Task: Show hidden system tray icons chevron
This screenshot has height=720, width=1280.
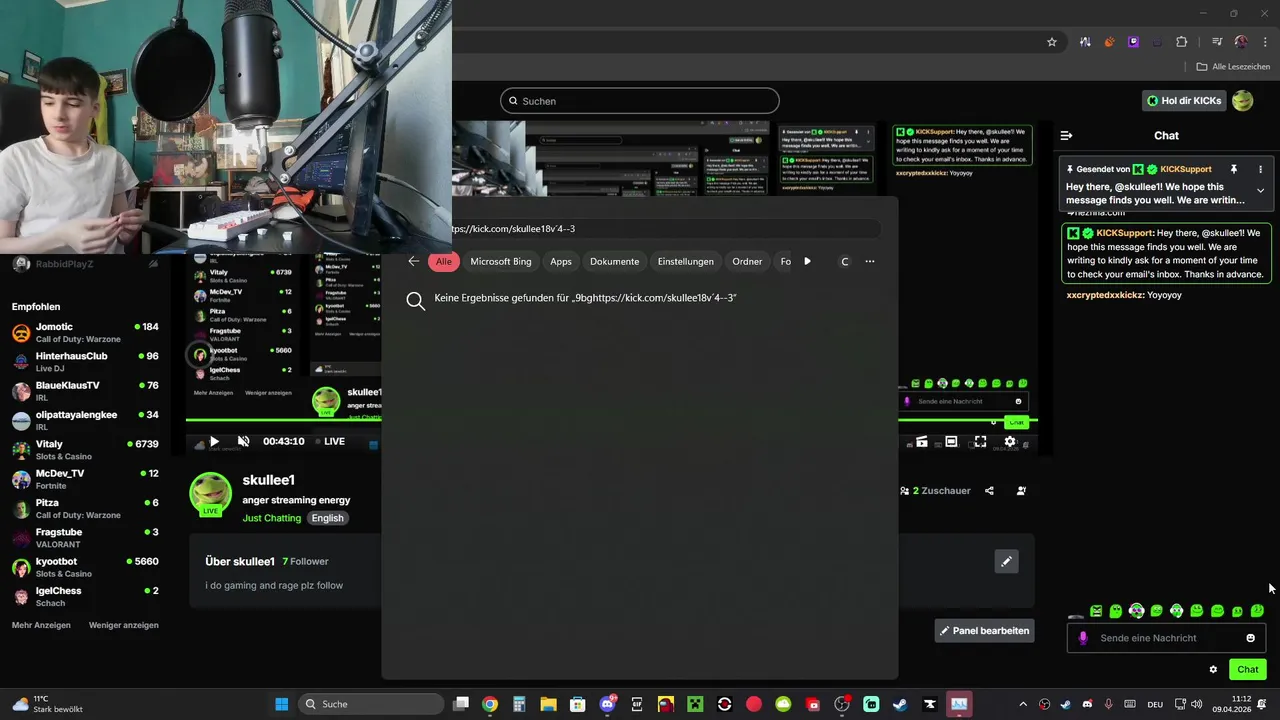Action: (1022, 704)
